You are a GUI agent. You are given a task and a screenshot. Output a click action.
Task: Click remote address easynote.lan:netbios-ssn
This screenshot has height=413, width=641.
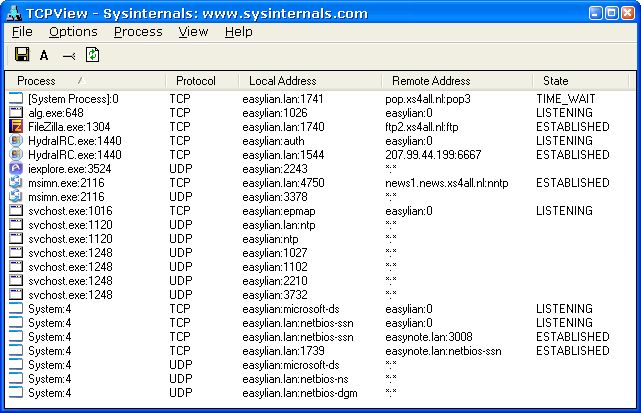443,351
